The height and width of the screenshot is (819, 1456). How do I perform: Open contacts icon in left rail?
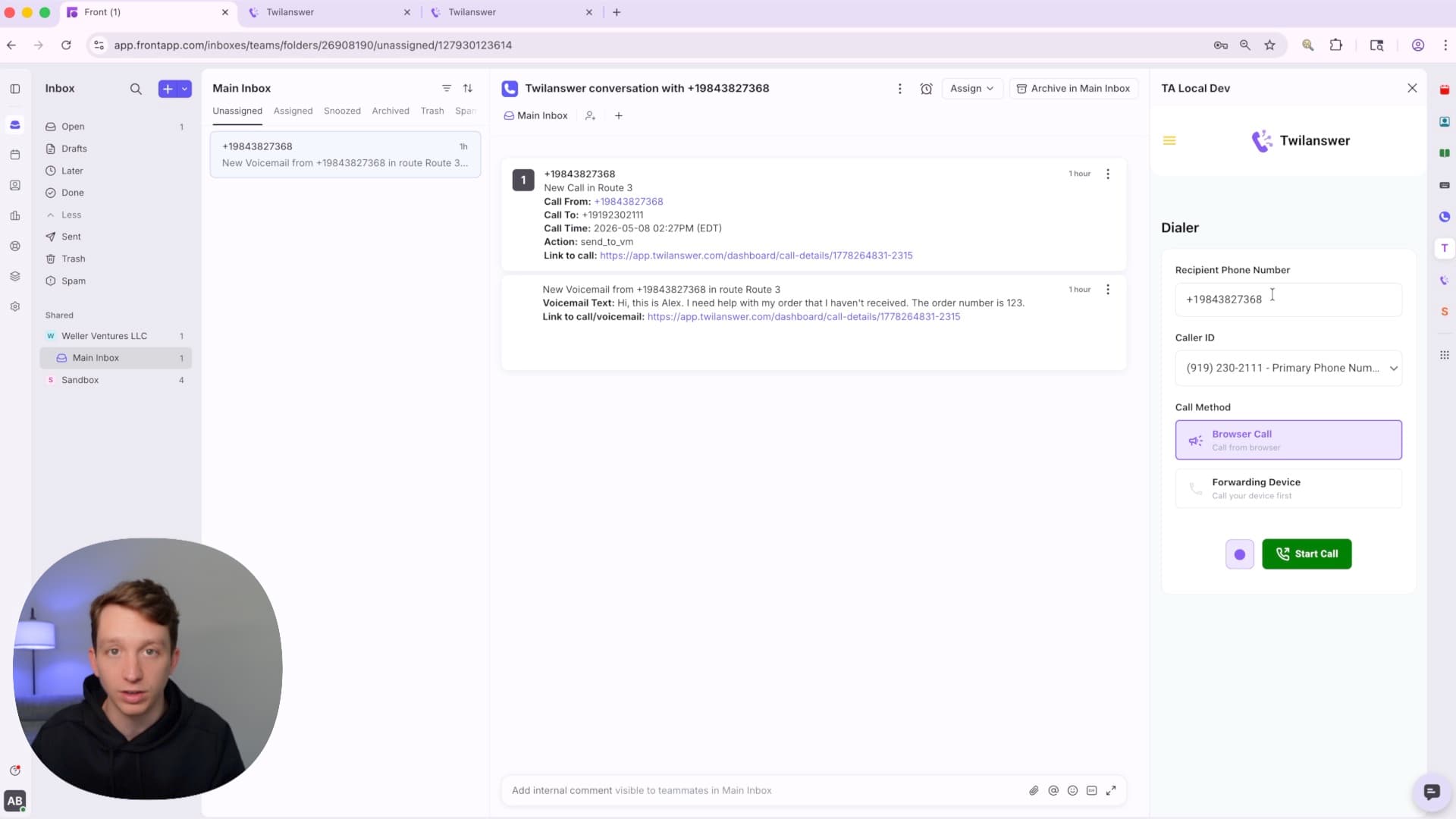coord(15,185)
